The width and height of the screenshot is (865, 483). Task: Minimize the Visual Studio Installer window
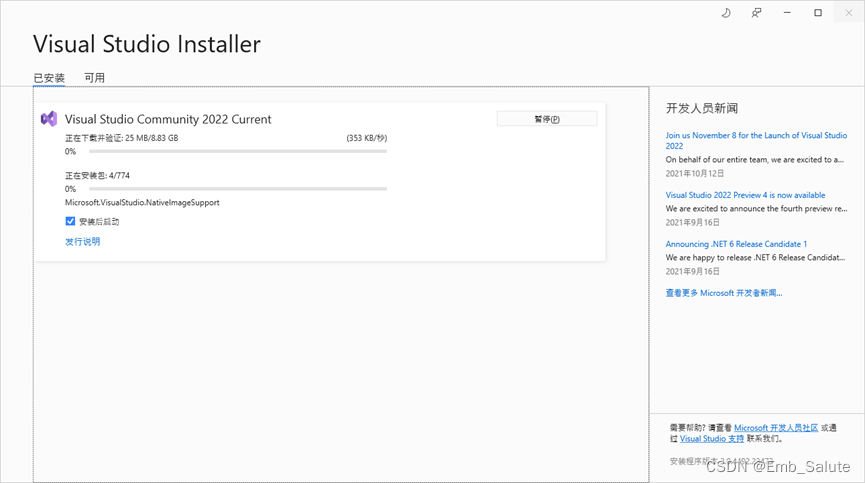point(787,13)
